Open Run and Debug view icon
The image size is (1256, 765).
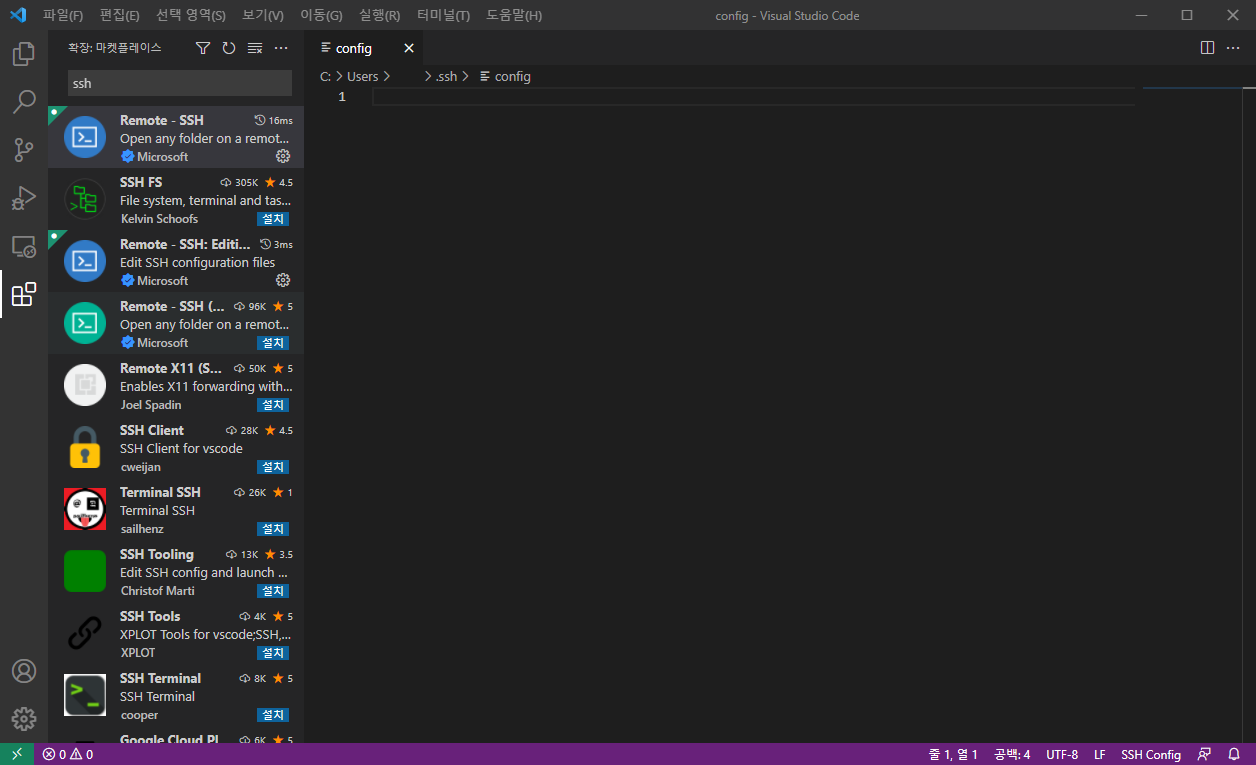pos(24,198)
